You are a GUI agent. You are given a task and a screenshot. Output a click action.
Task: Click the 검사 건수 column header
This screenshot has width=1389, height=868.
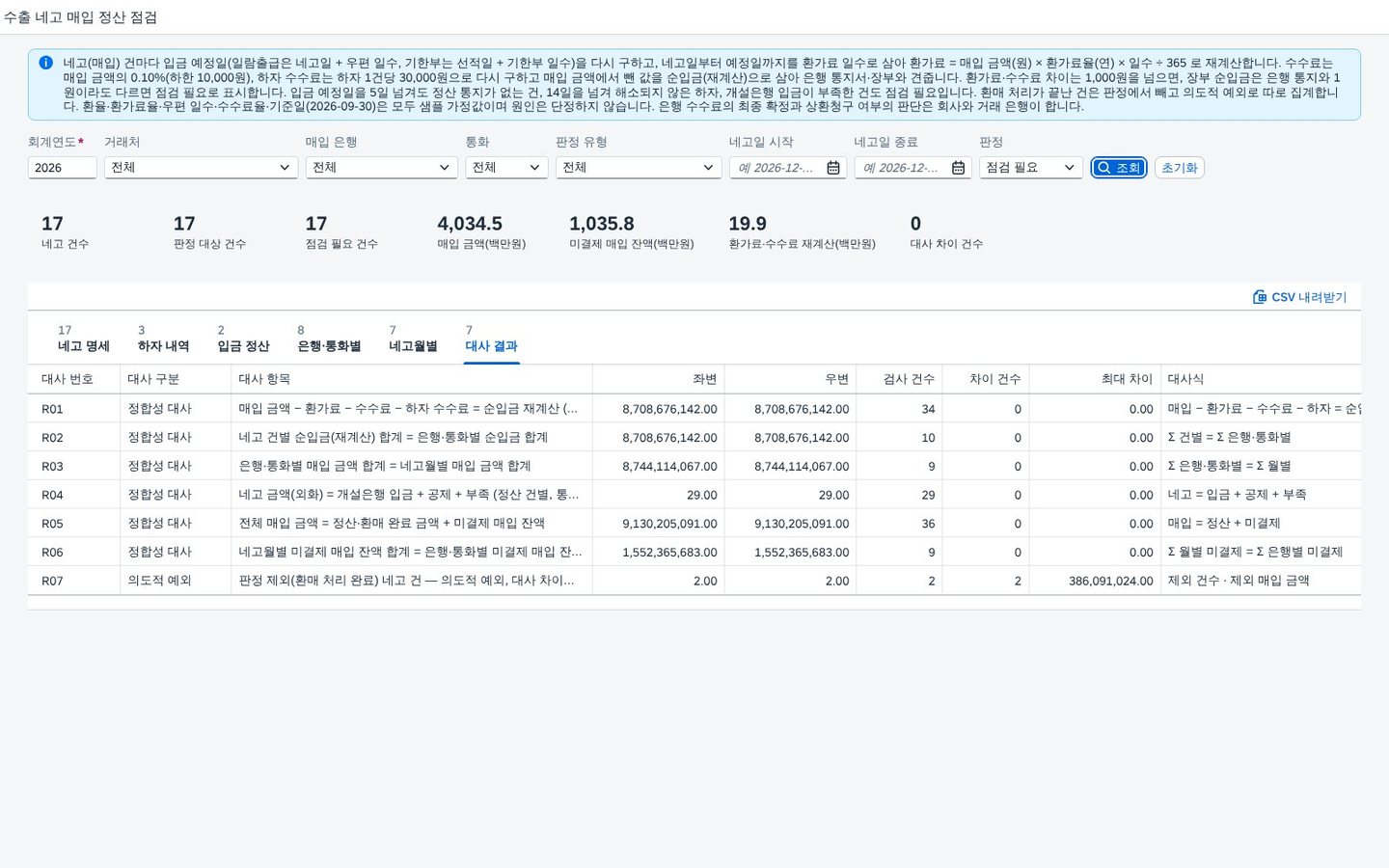pyautogui.click(x=899, y=379)
